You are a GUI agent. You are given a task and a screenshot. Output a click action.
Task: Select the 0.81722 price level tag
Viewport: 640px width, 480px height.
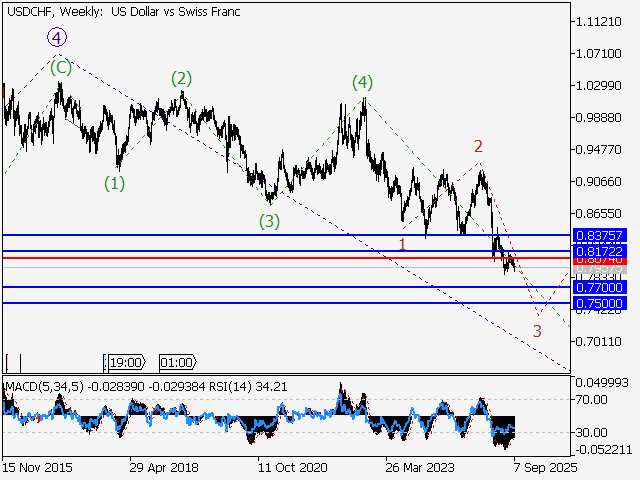click(600, 250)
